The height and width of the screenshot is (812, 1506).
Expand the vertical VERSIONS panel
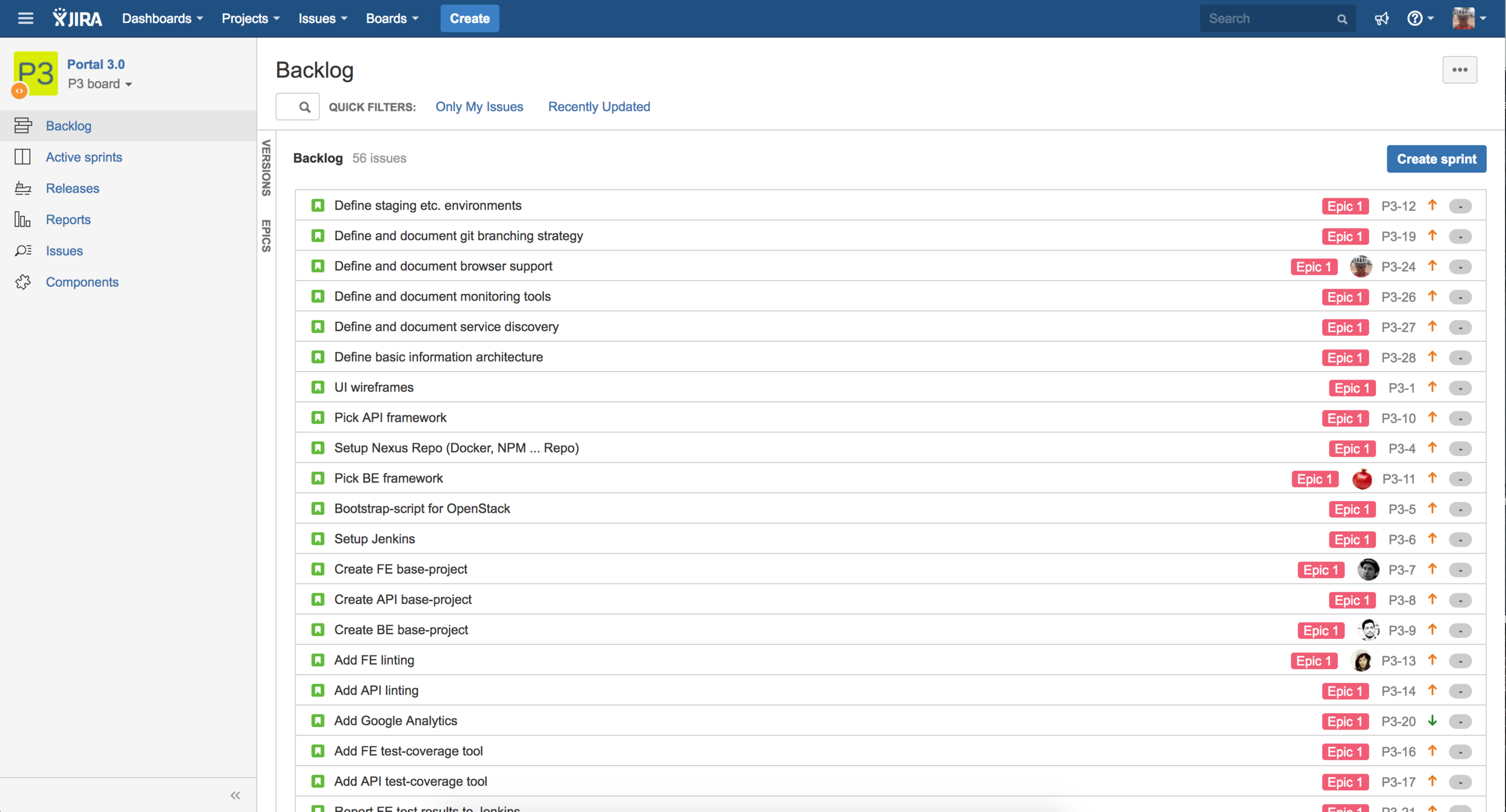pyautogui.click(x=266, y=167)
